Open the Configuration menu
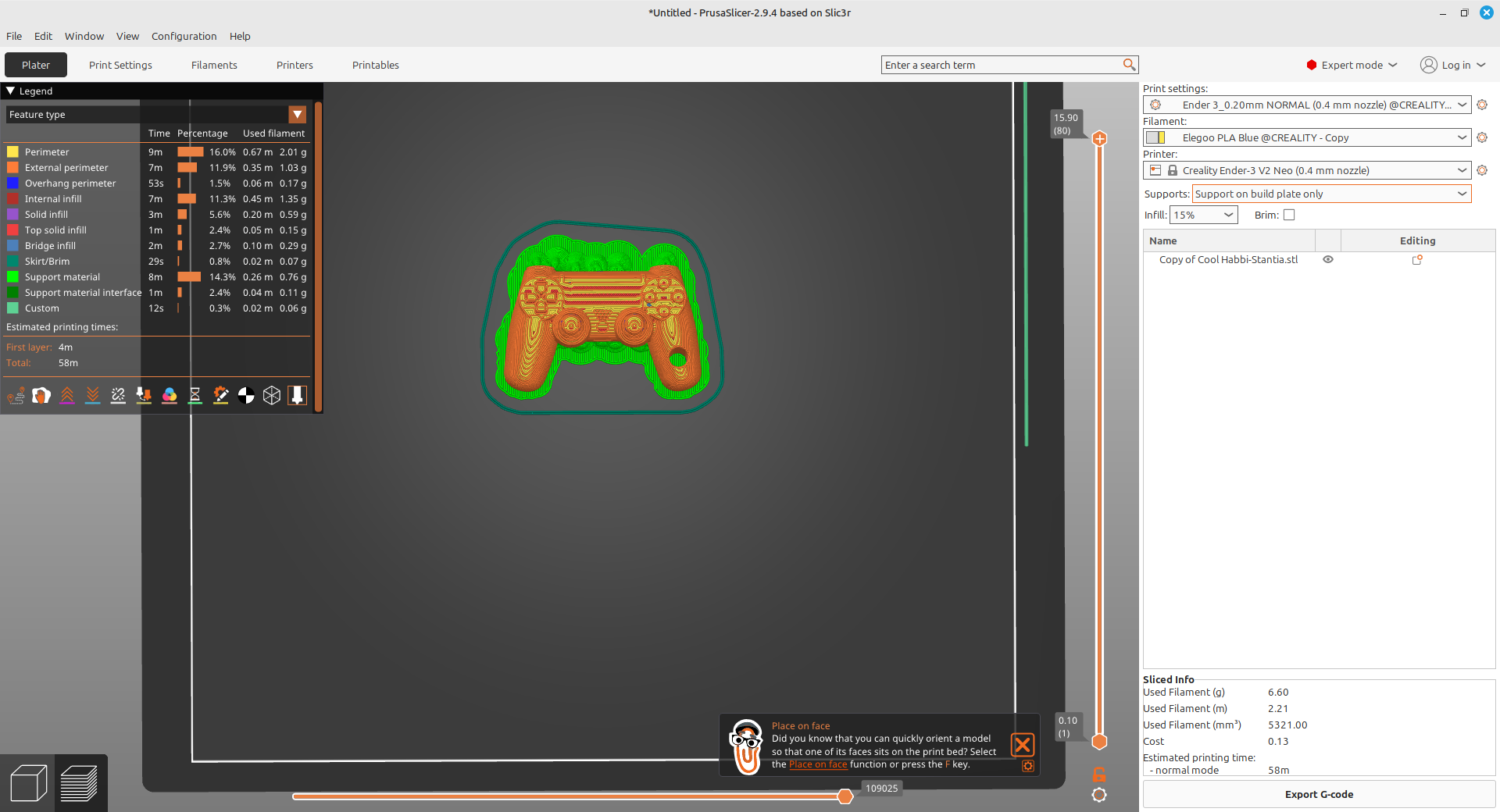 (x=184, y=36)
